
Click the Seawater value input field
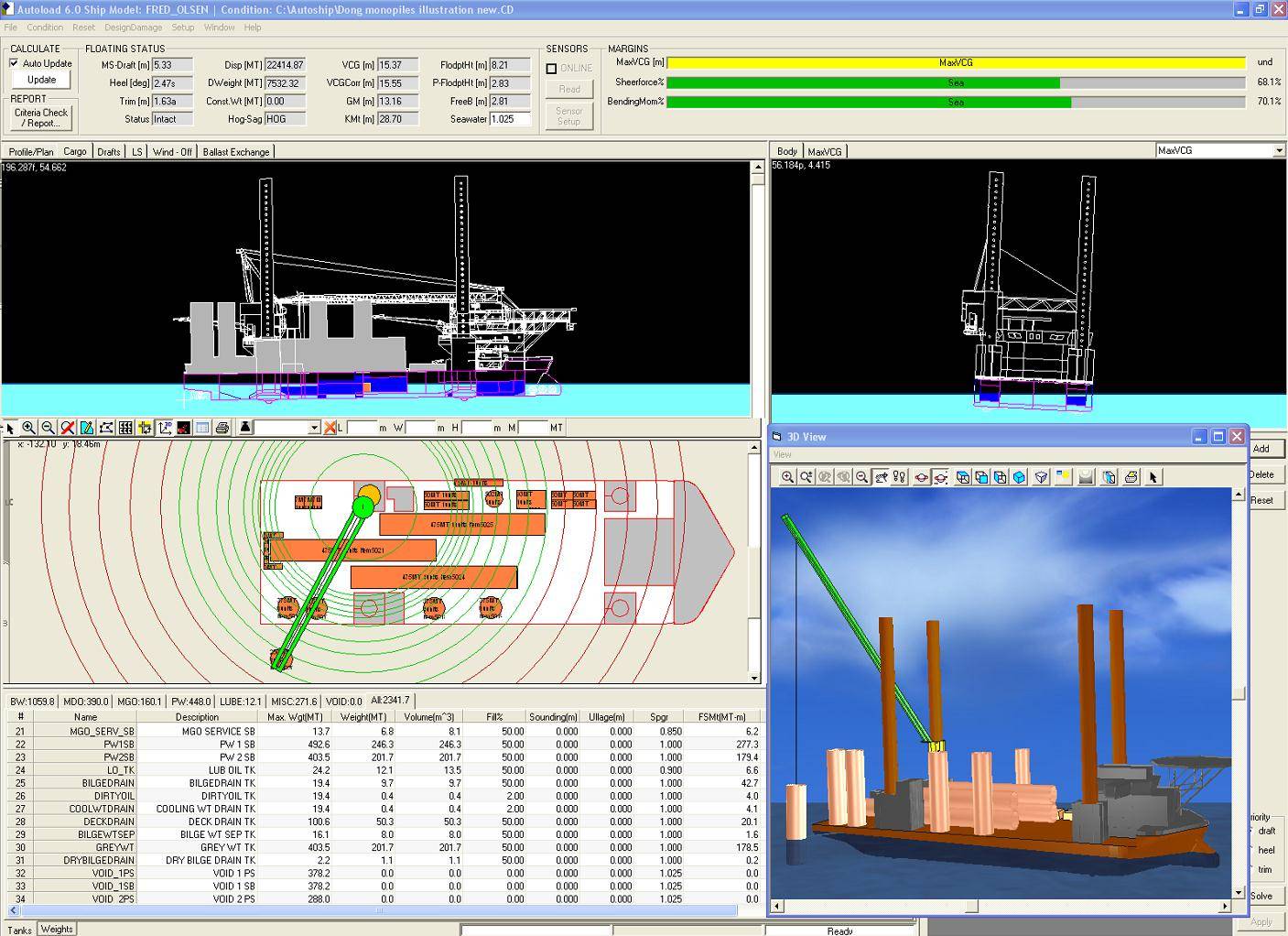coord(509,118)
